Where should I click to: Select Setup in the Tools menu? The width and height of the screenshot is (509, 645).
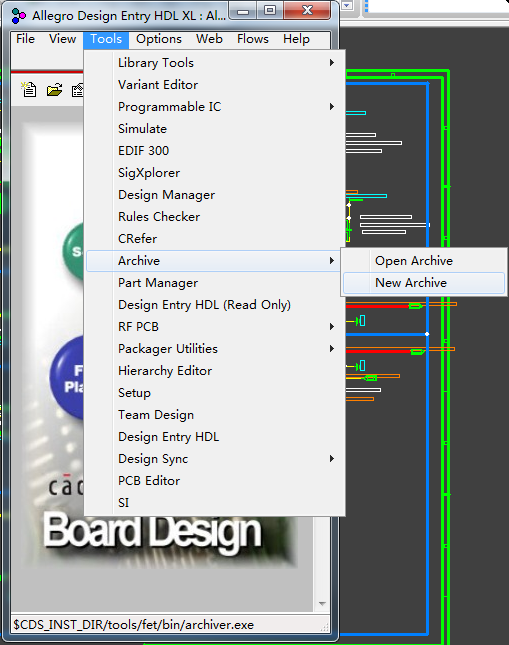214,393
